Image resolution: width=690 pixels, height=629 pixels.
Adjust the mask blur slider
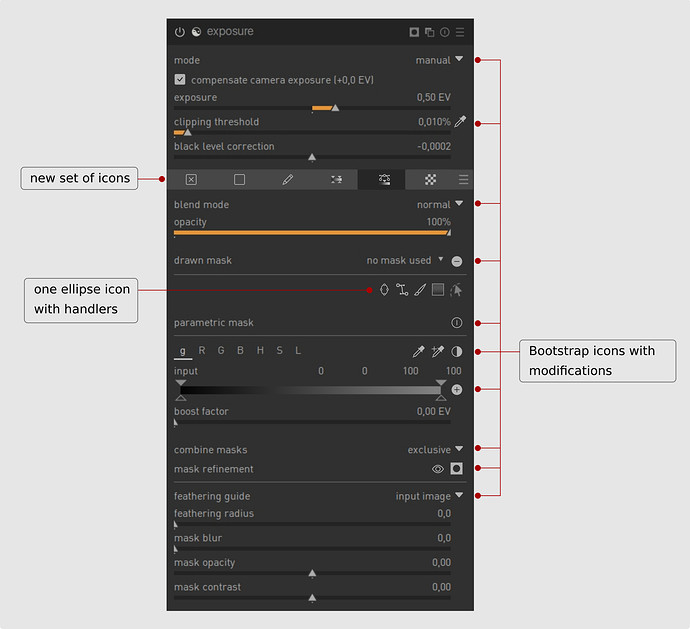pyautogui.click(x=312, y=549)
